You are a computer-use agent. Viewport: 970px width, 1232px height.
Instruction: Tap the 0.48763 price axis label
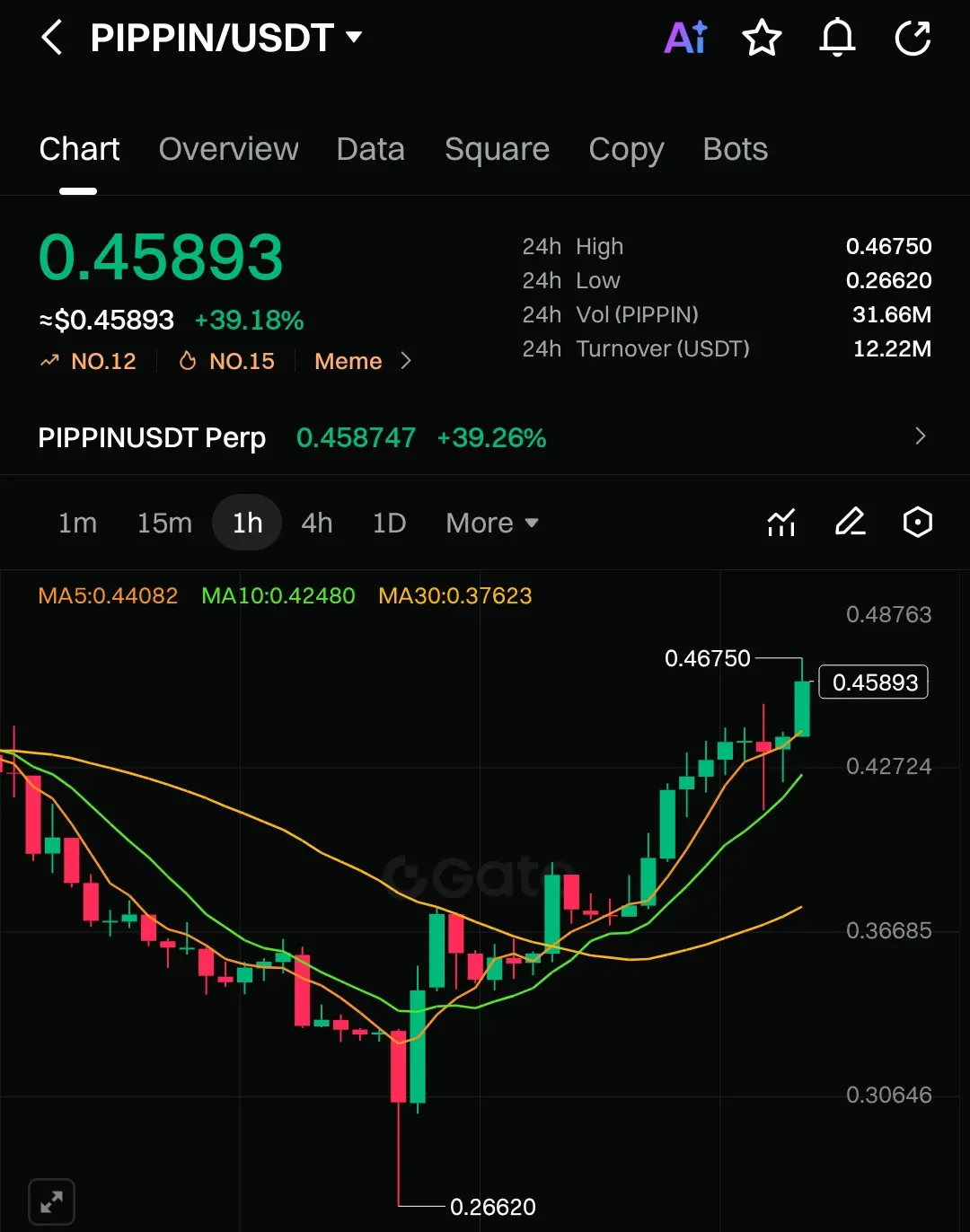click(x=888, y=614)
